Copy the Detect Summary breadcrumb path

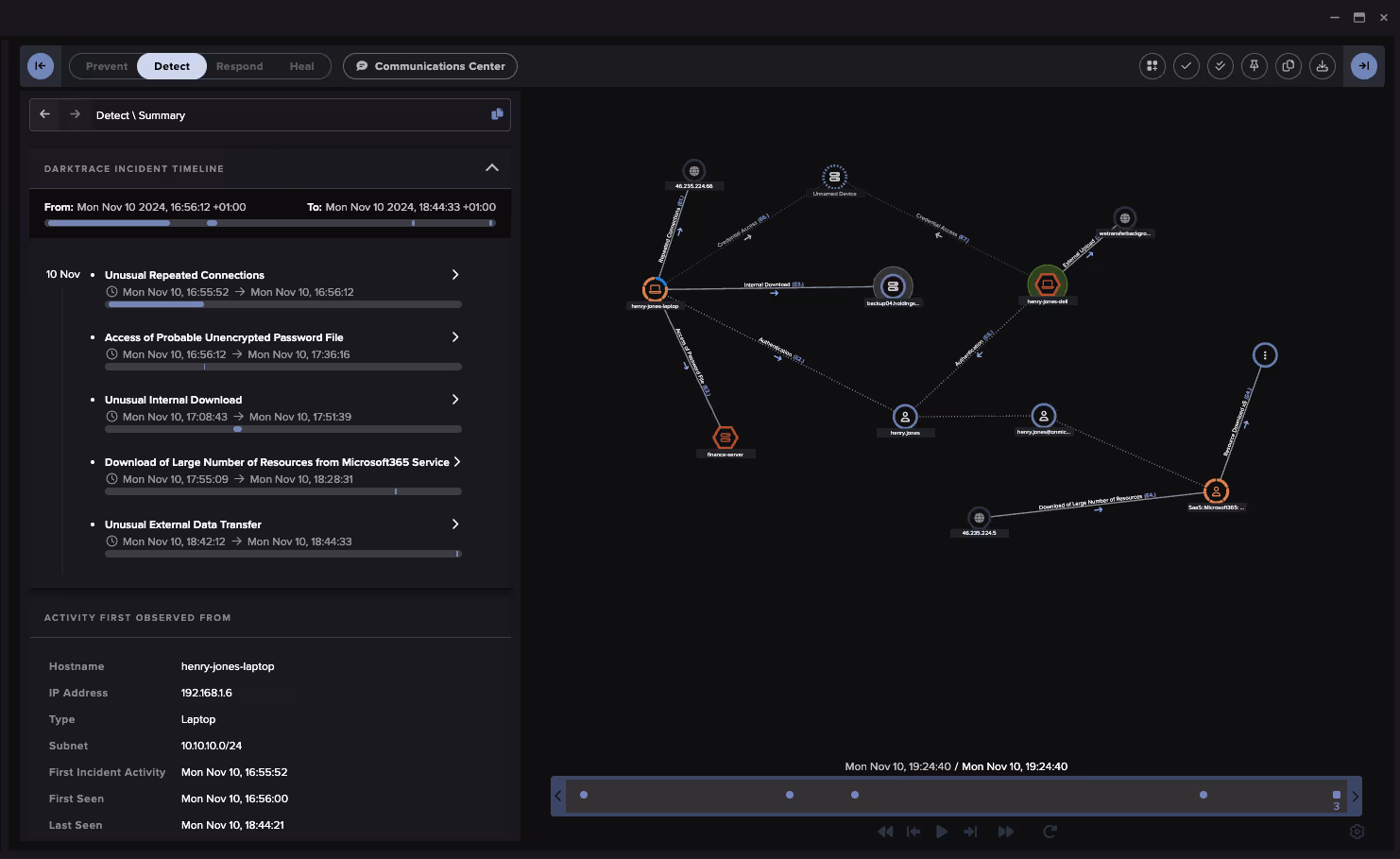tap(497, 114)
